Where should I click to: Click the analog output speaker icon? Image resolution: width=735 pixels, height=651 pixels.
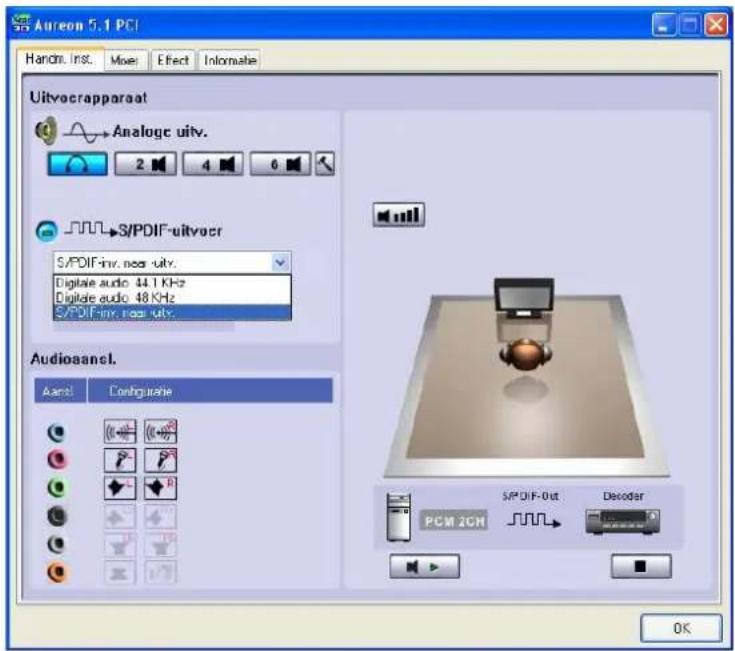(46, 130)
